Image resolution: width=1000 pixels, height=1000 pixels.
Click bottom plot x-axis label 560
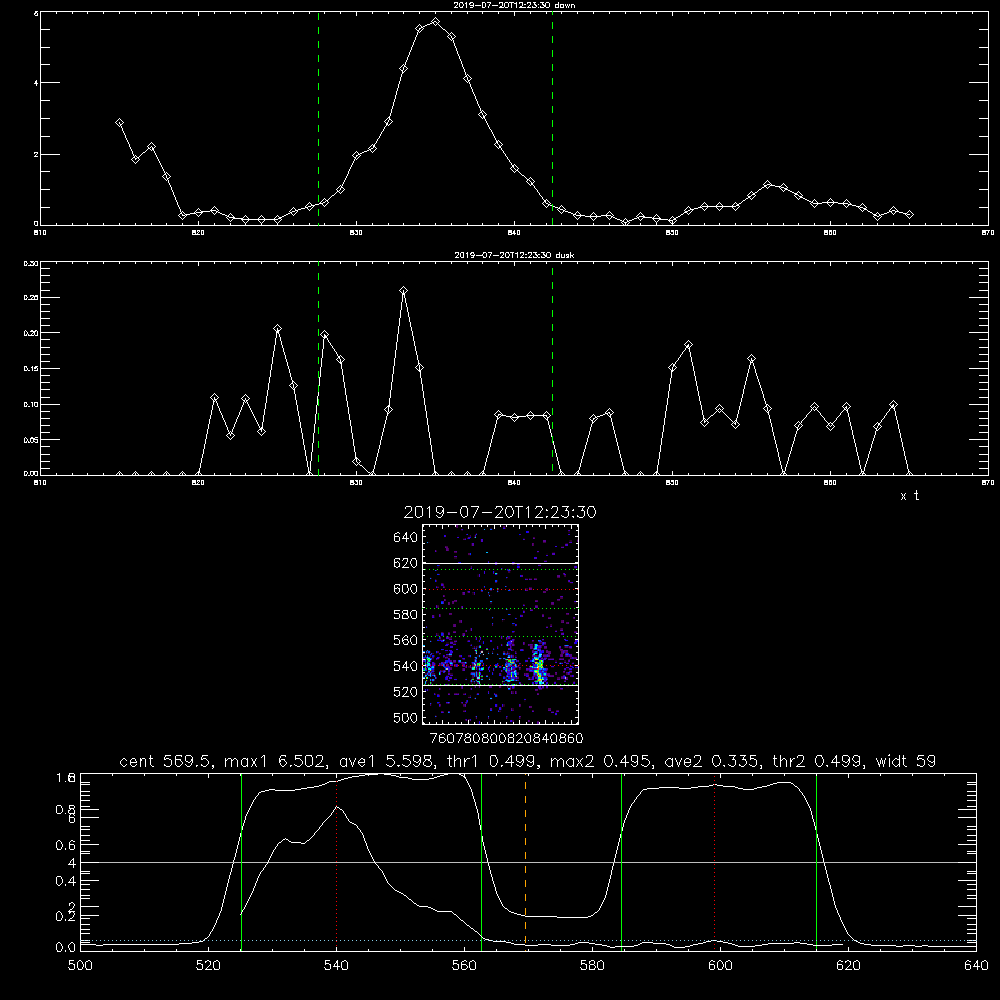click(x=464, y=966)
